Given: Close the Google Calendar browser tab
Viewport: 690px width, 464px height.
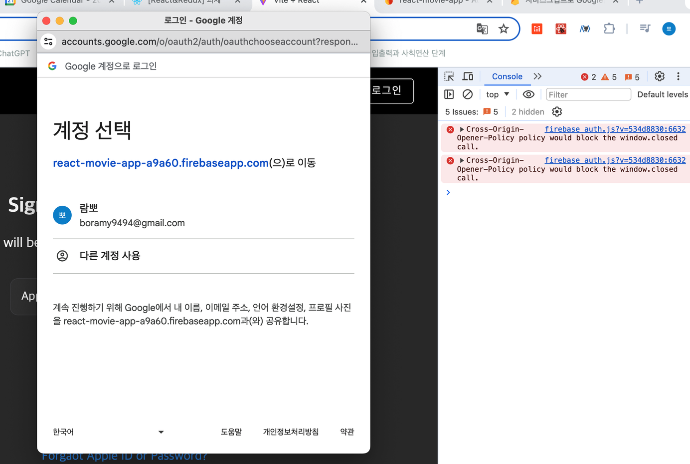Looking at the screenshot, I should pyautogui.click(x=111, y=2).
